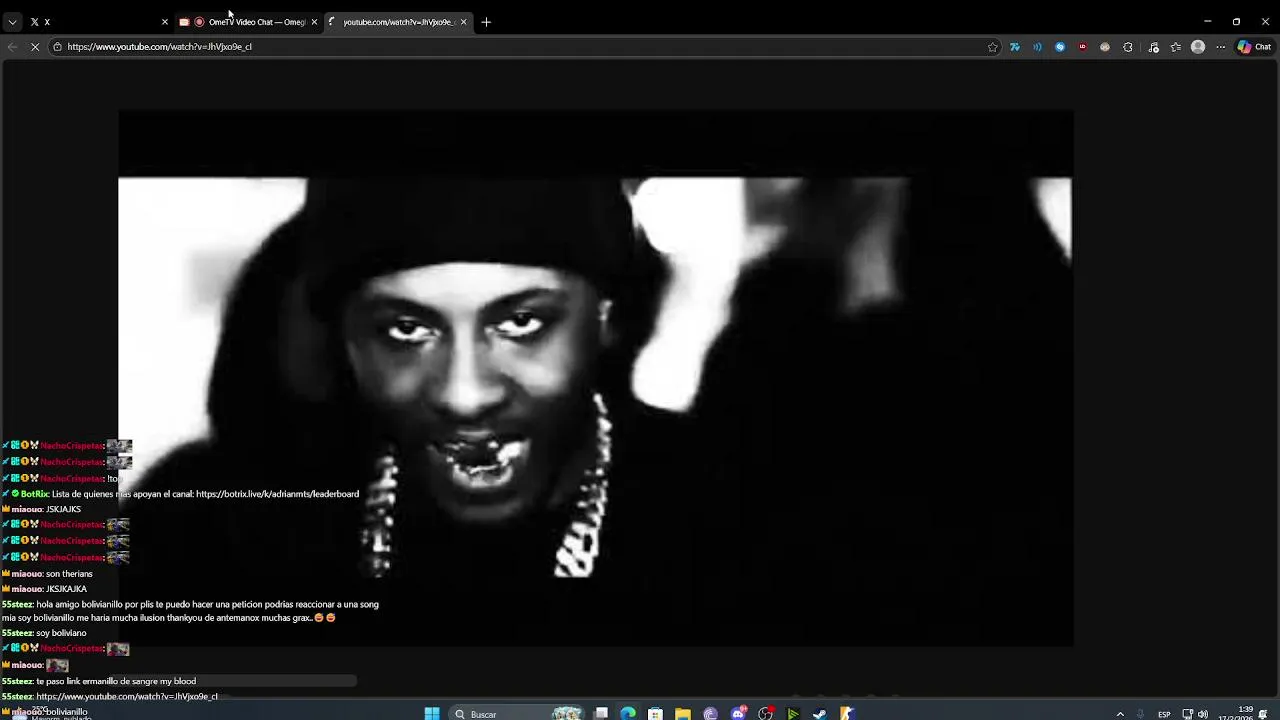Open OBS Studio from the taskbar

[765, 714]
